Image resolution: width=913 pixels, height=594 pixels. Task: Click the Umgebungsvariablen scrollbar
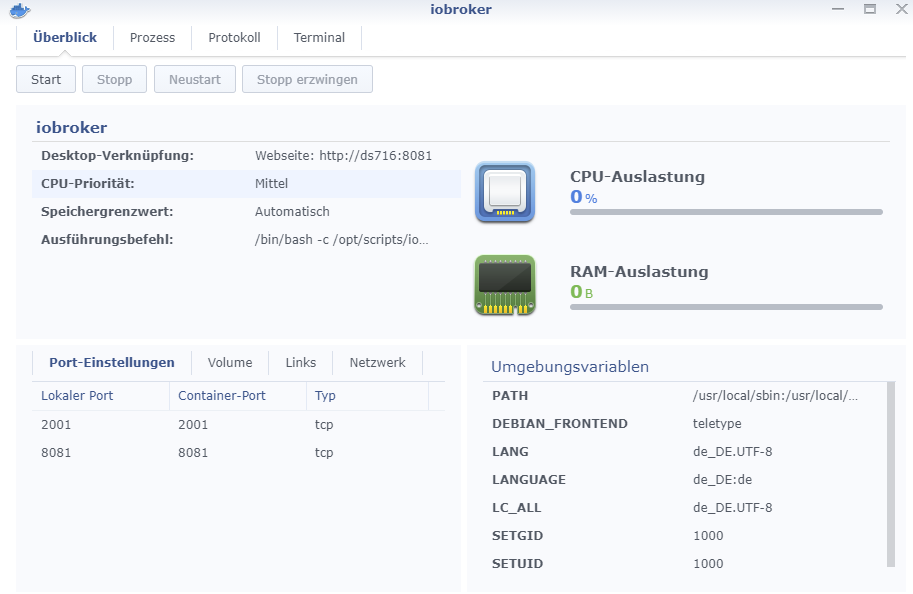click(x=891, y=474)
